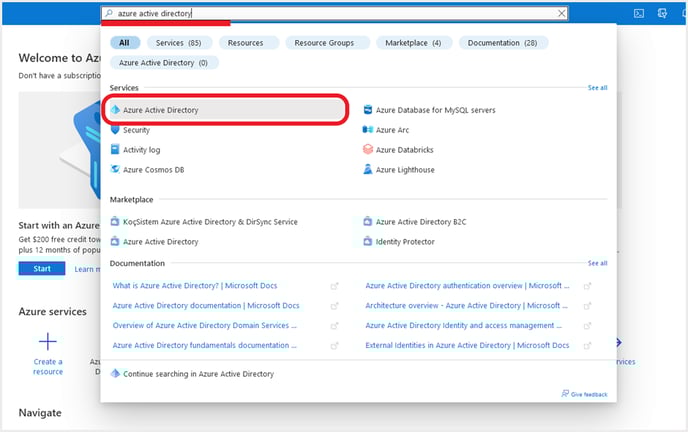Clear the search box with X

tap(562, 13)
